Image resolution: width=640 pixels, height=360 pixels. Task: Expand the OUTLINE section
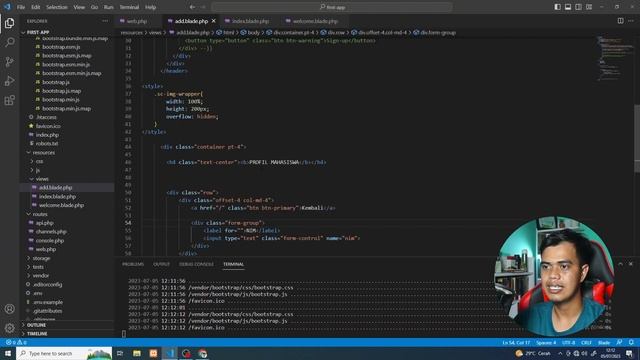36,325
